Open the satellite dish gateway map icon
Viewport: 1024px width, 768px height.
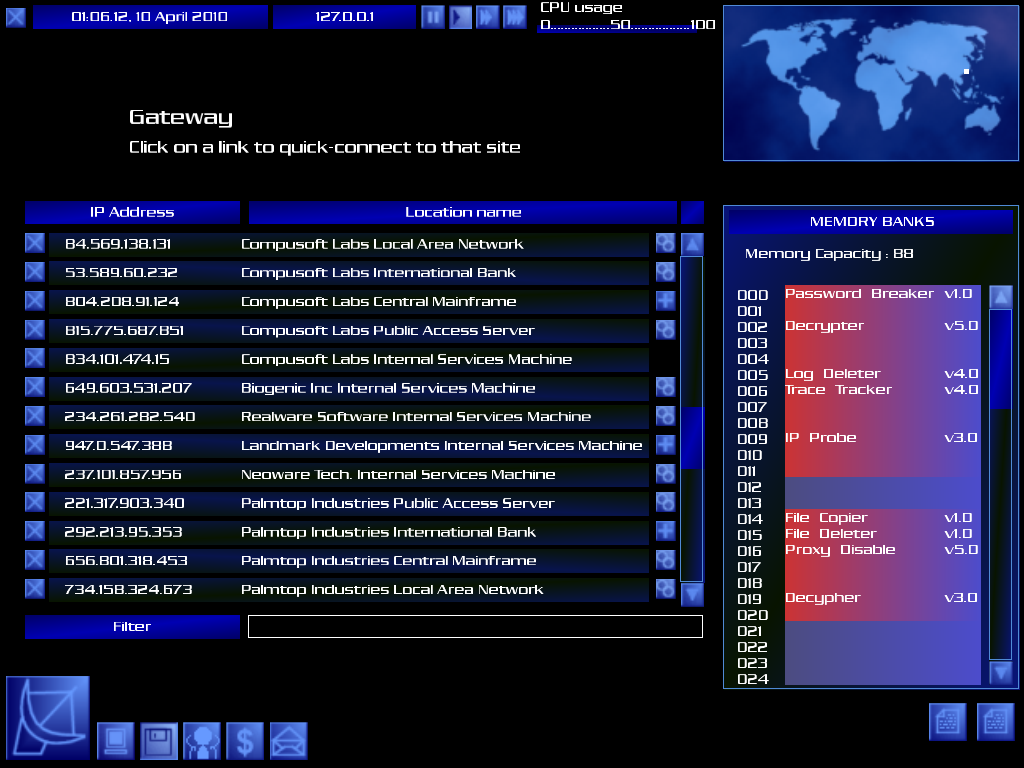click(x=47, y=717)
